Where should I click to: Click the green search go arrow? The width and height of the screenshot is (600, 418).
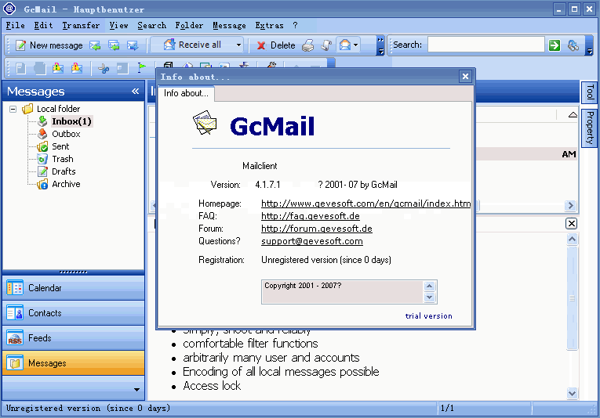[553, 45]
